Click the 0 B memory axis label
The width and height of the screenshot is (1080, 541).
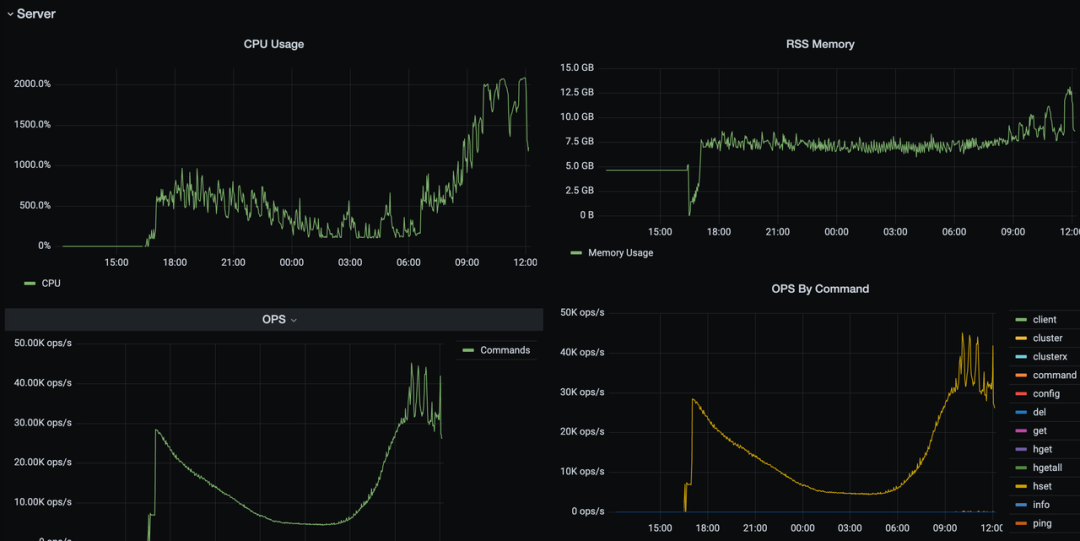(x=585, y=215)
